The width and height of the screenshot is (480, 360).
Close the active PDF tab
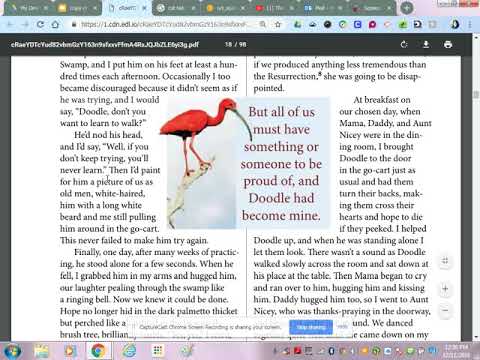point(144,8)
